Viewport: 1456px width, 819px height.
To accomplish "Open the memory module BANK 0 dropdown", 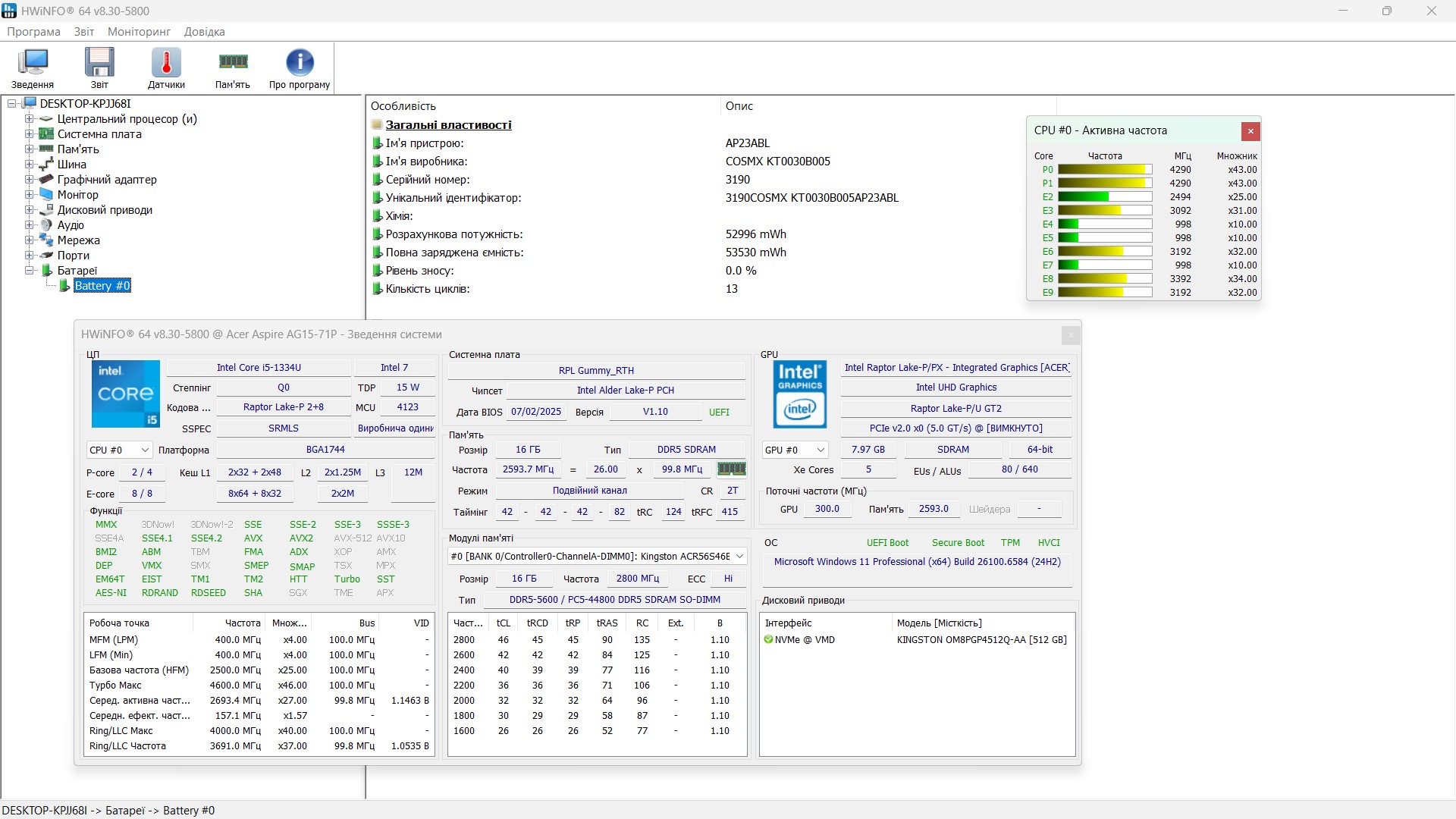I will (597, 557).
